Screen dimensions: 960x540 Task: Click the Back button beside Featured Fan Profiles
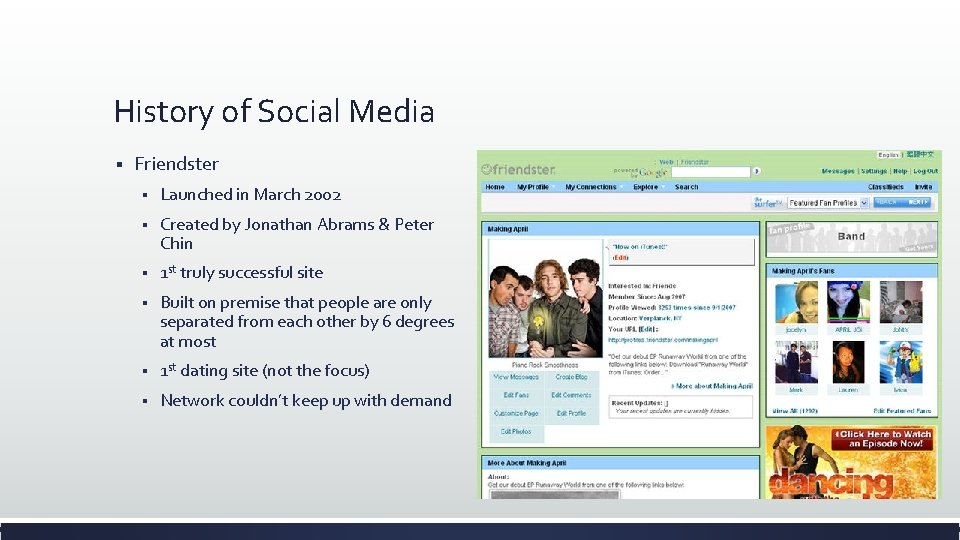pyautogui.click(x=888, y=202)
